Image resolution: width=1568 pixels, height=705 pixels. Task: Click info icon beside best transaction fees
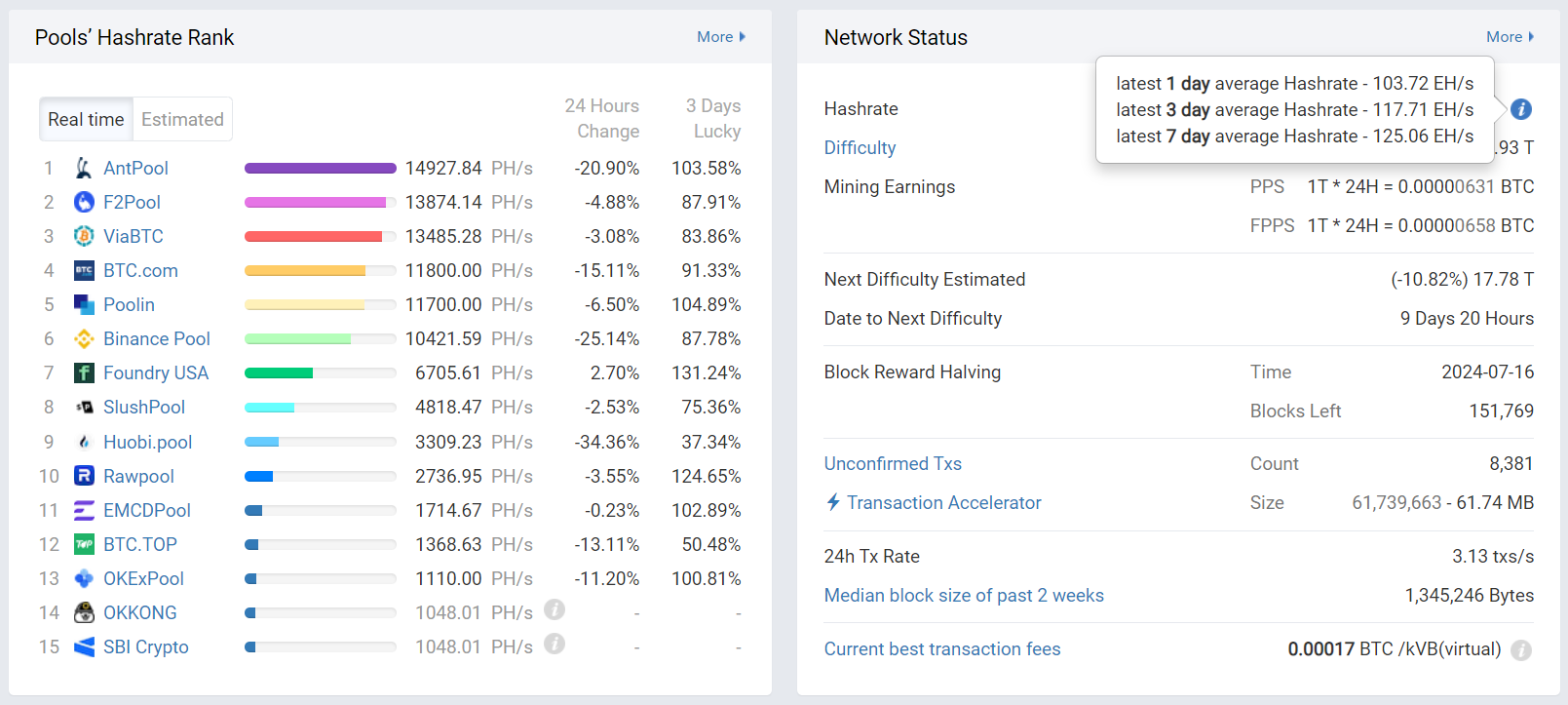point(1521,650)
